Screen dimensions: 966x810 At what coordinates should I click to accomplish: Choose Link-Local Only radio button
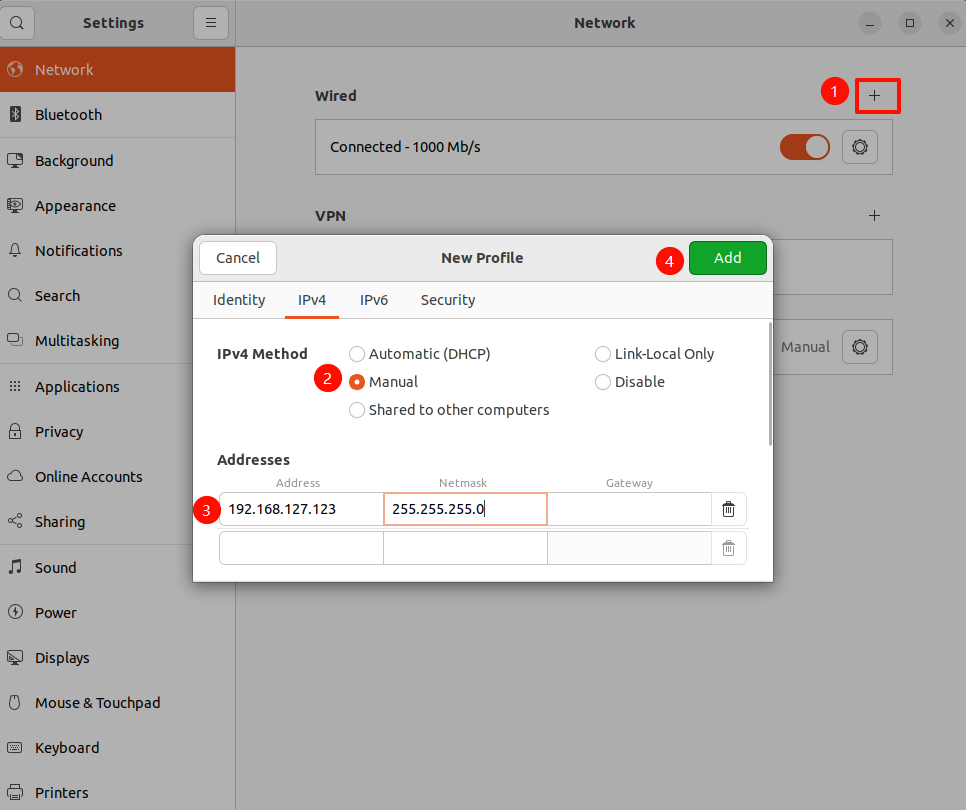point(603,354)
